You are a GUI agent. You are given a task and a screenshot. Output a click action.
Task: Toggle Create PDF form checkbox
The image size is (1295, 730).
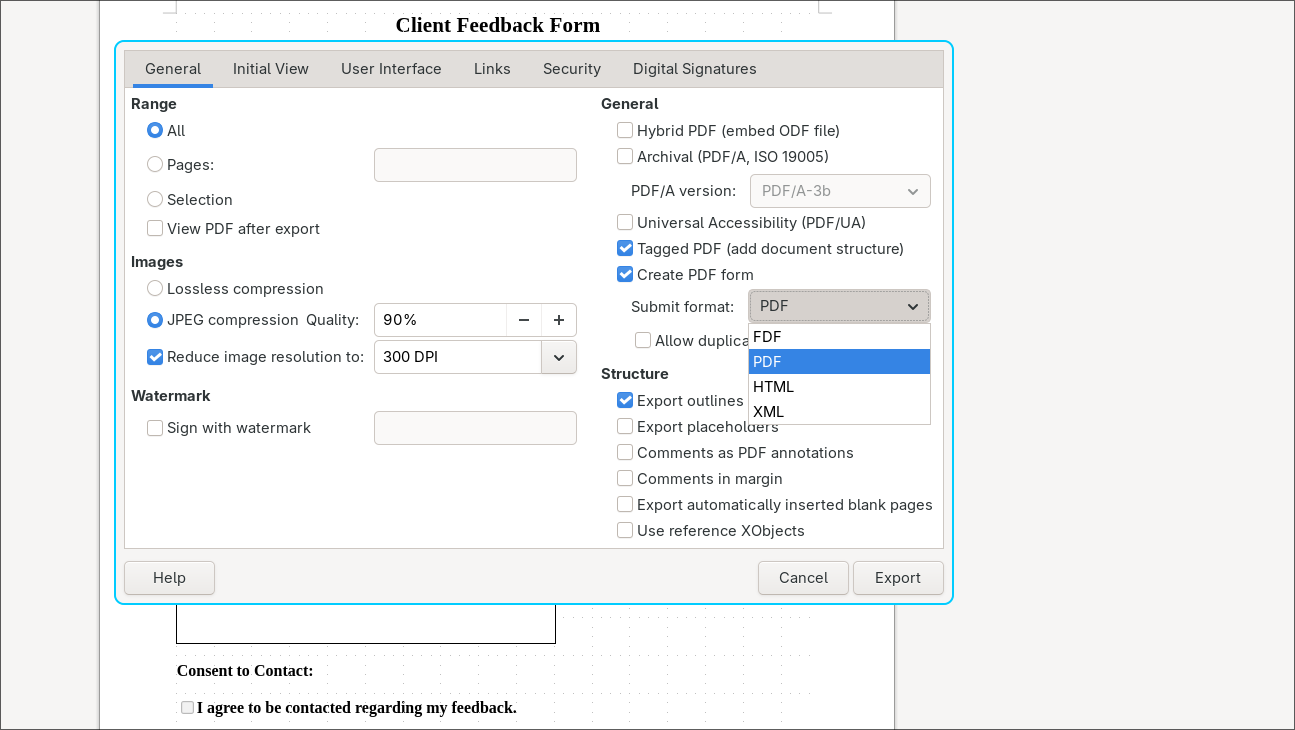click(625, 274)
